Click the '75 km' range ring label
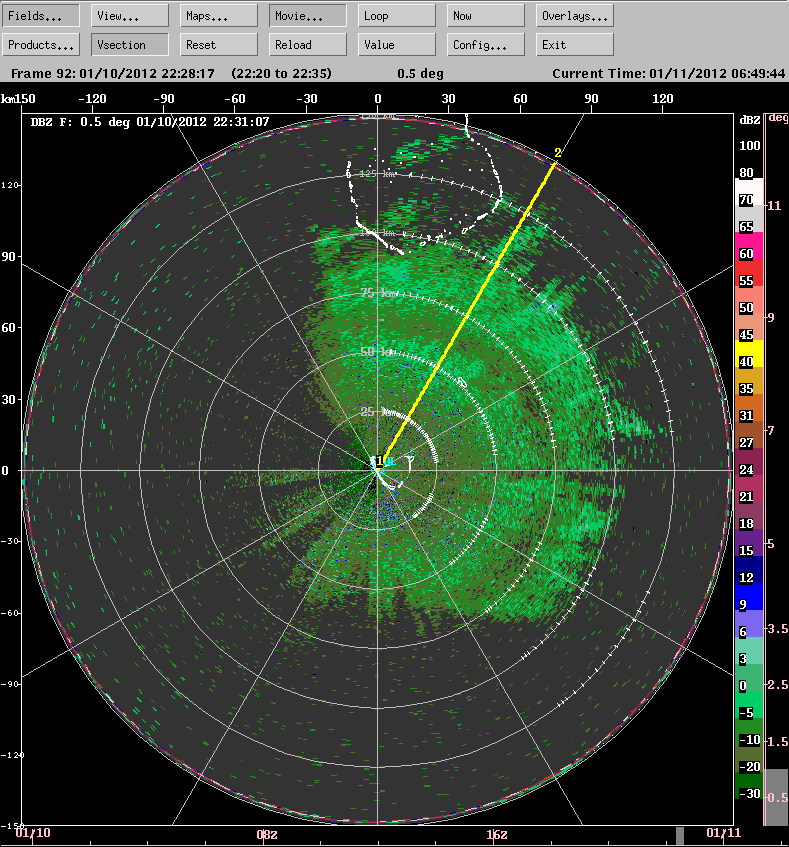 379,293
